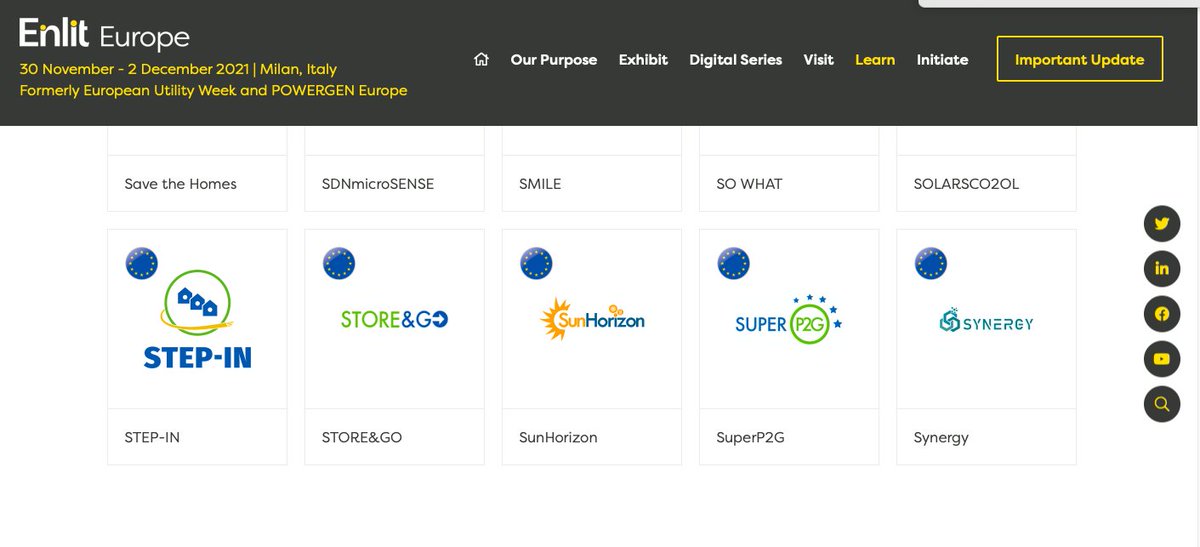Click the STORE&GO card title

(x=362, y=438)
